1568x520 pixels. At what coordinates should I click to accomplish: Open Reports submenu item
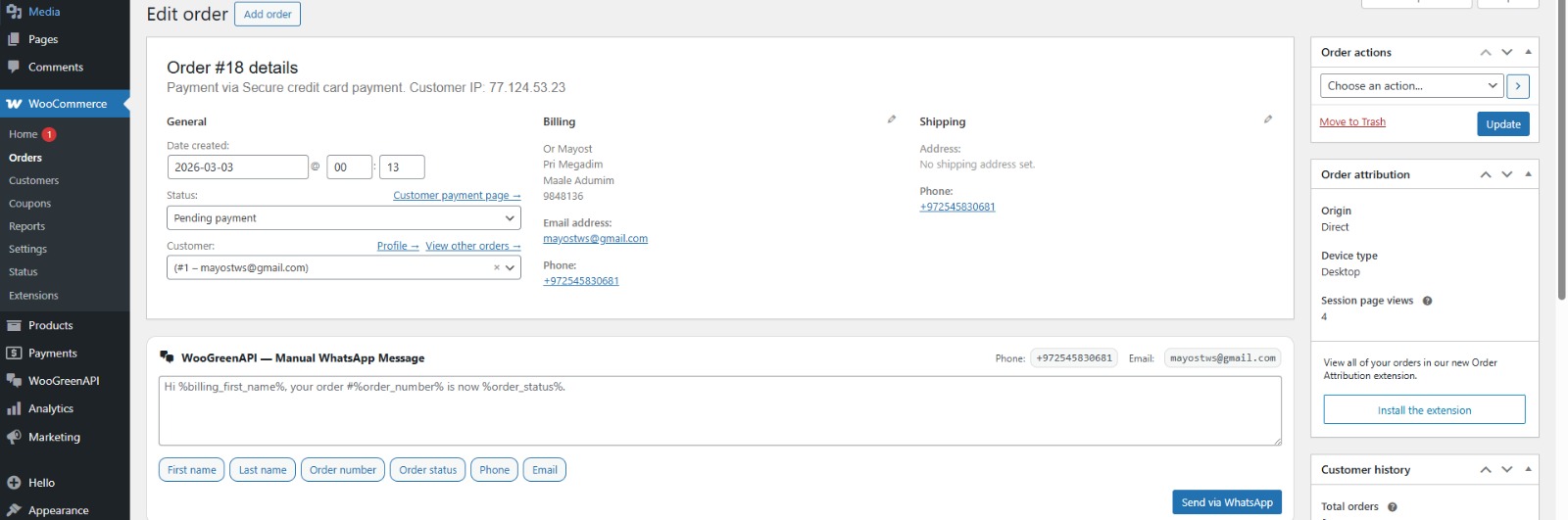(27, 226)
